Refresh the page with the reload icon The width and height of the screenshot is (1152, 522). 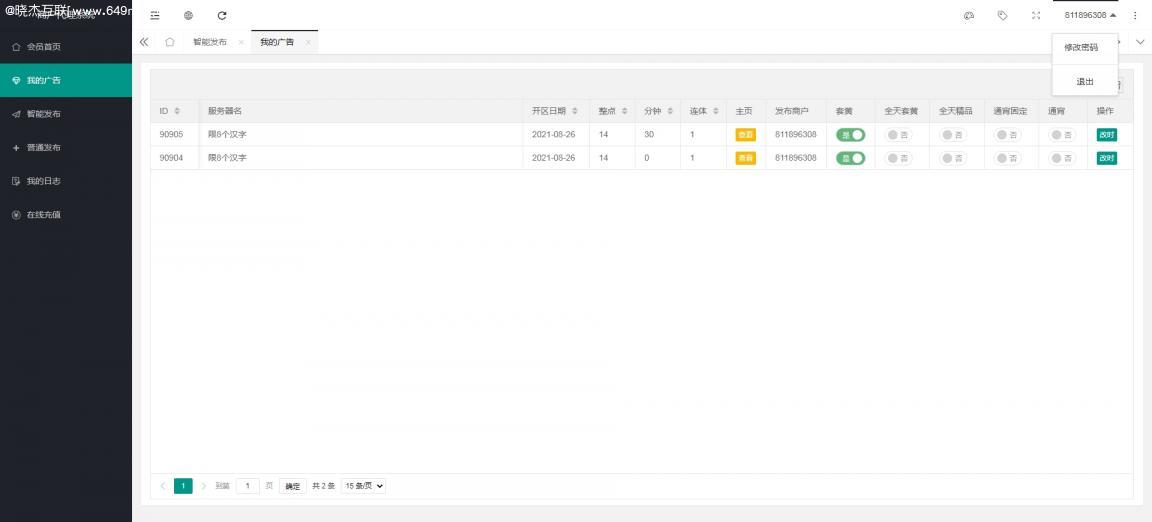point(222,15)
